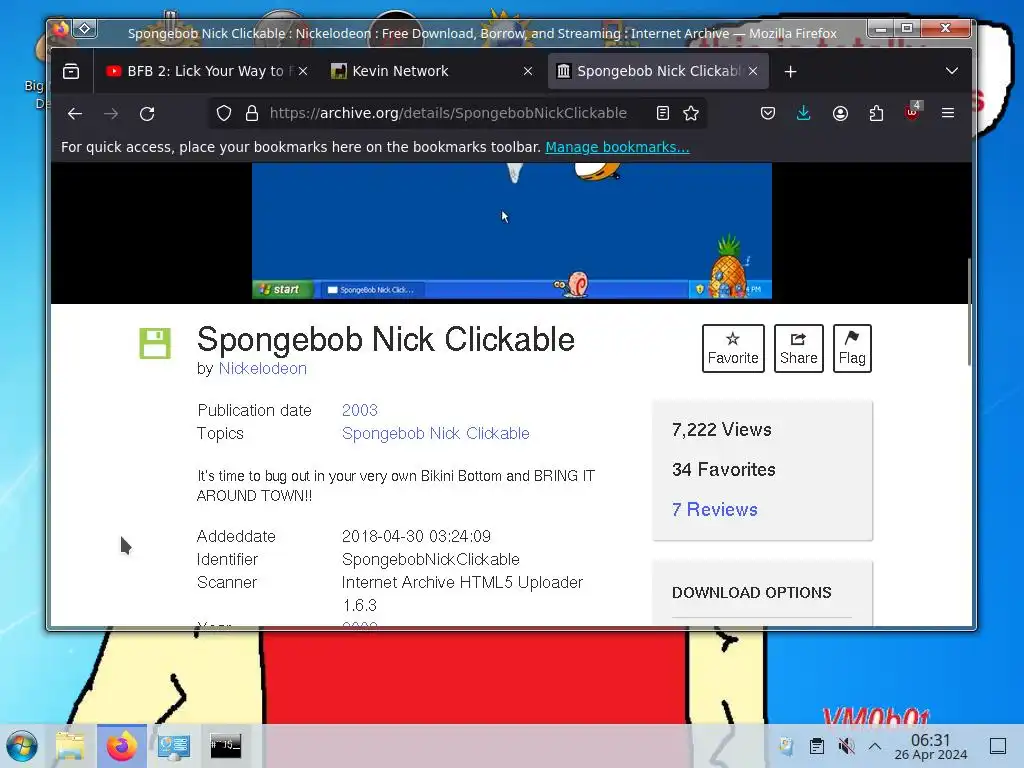Open Nickelodeon creator link
The height and width of the screenshot is (768, 1024).
click(263, 368)
